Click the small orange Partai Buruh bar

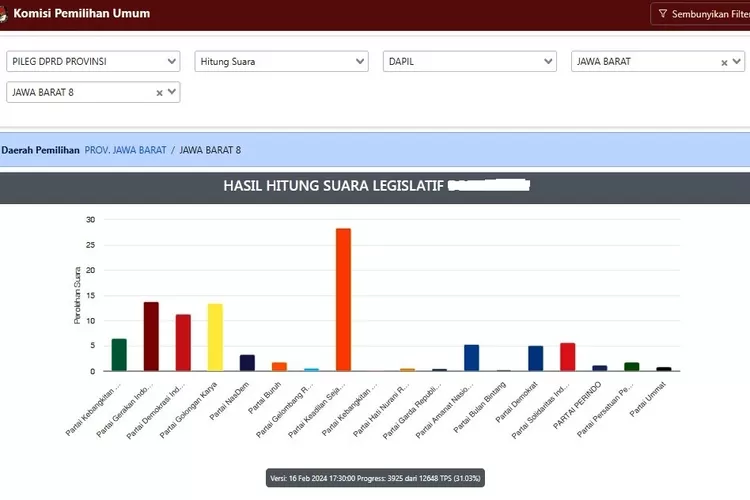pyautogui.click(x=279, y=367)
